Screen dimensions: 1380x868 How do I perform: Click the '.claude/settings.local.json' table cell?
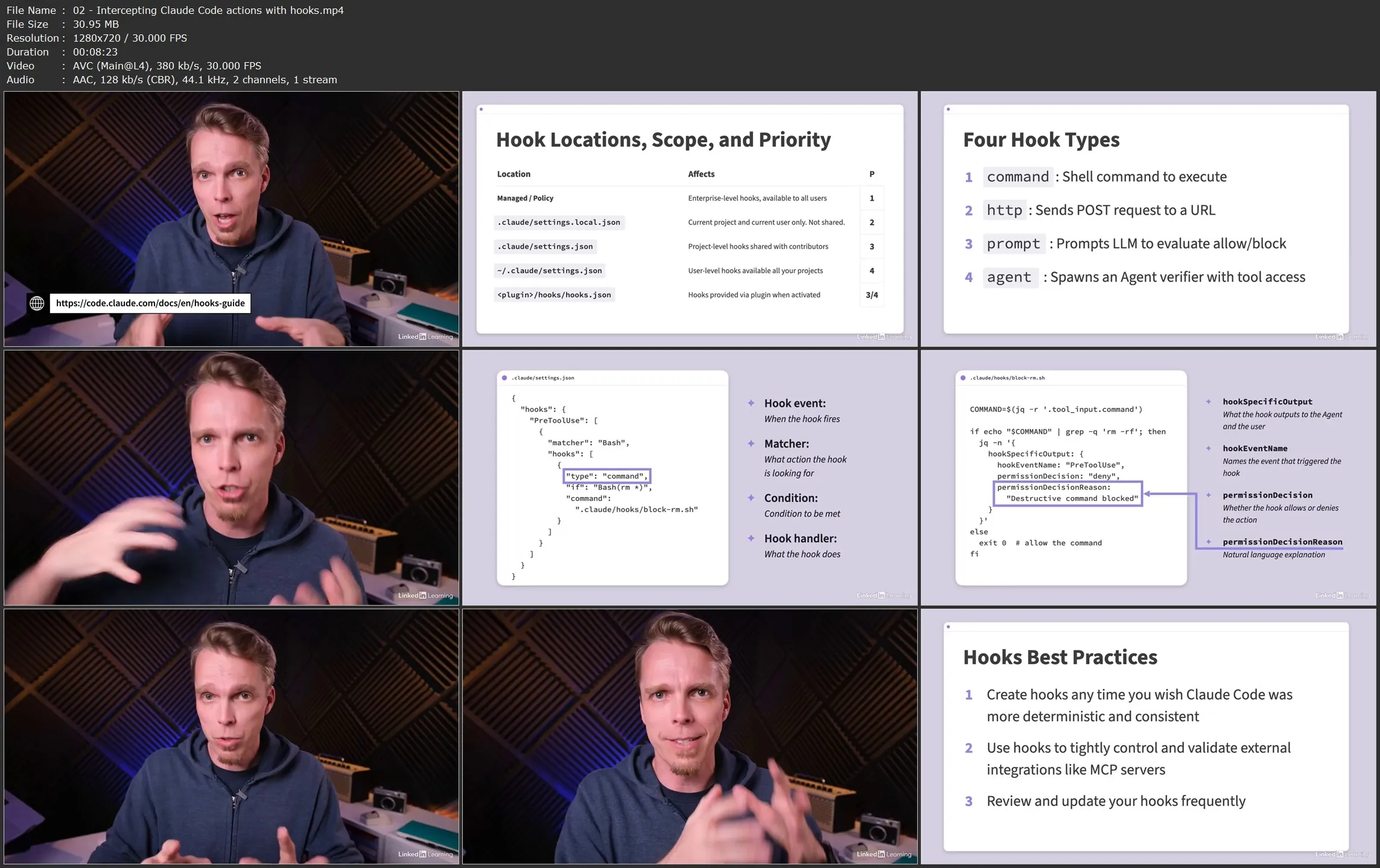[559, 223]
